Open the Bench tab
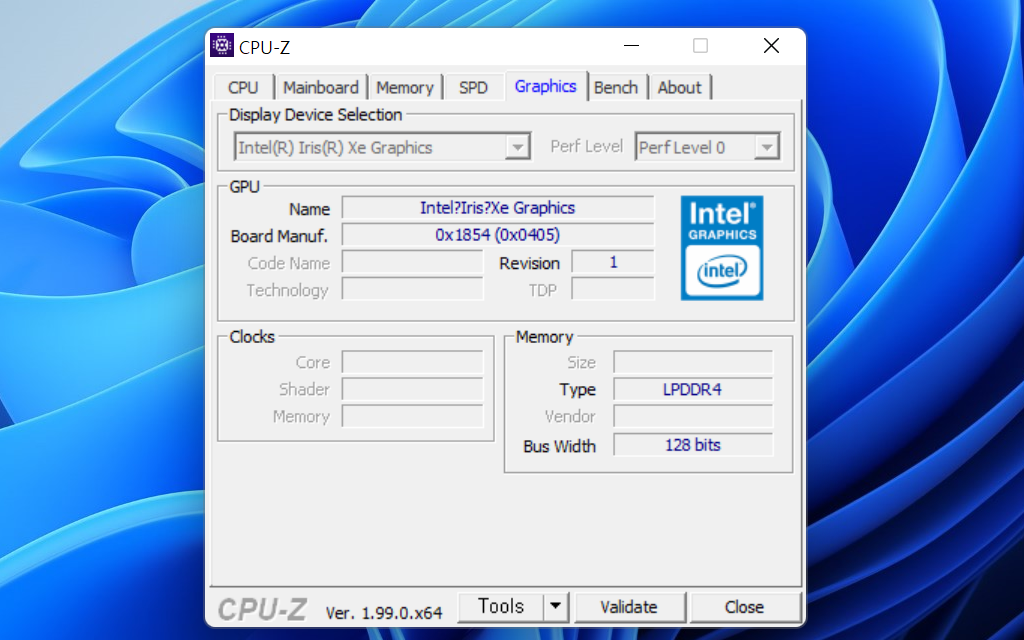The width and height of the screenshot is (1024, 640). pyautogui.click(x=616, y=88)
